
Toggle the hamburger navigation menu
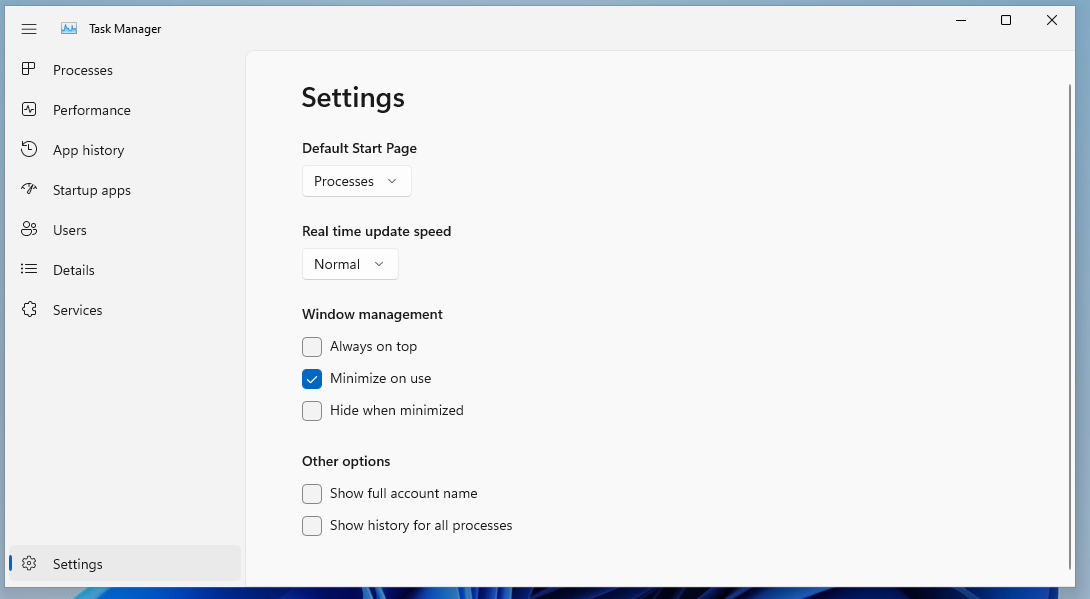pyautogui.click(x=29, y=29)
